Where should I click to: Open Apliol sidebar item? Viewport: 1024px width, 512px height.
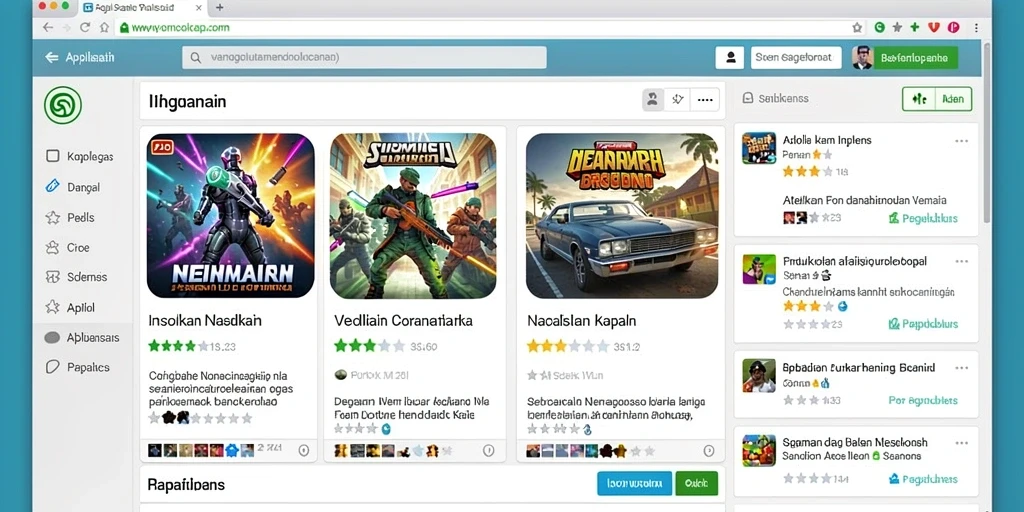(x=70, y=307)
